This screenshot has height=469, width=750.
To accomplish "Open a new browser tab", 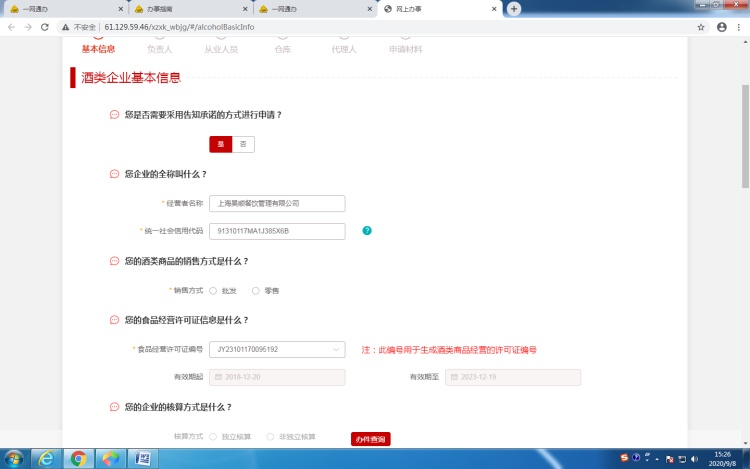I will coord(514,8).
